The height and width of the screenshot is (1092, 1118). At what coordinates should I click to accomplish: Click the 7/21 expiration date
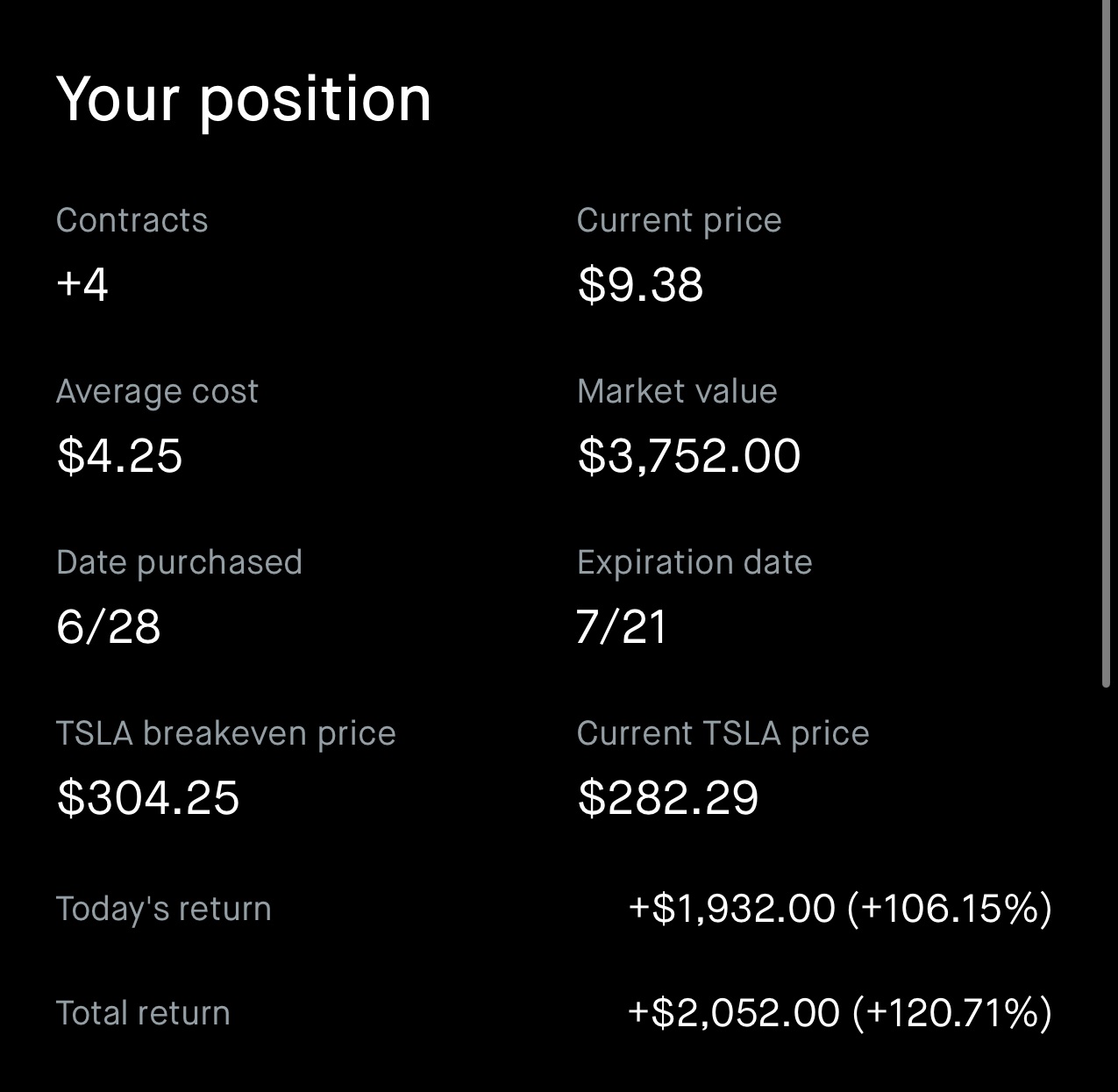(x=622, y=626)
